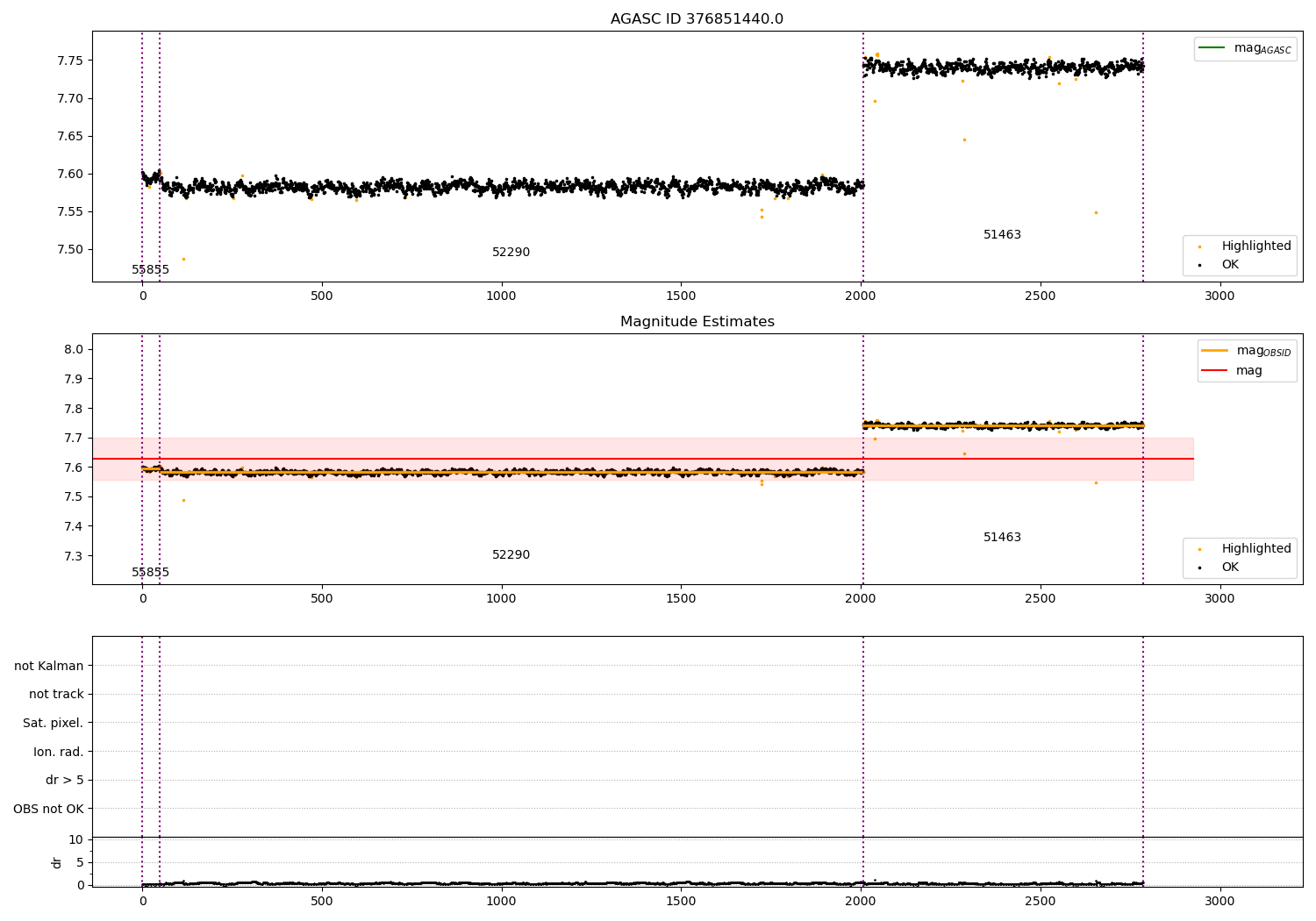1316x921 pixels.
Task: Click the plot title "AGASC ID 376851440.0"
Action: click(x=697, y=19)
